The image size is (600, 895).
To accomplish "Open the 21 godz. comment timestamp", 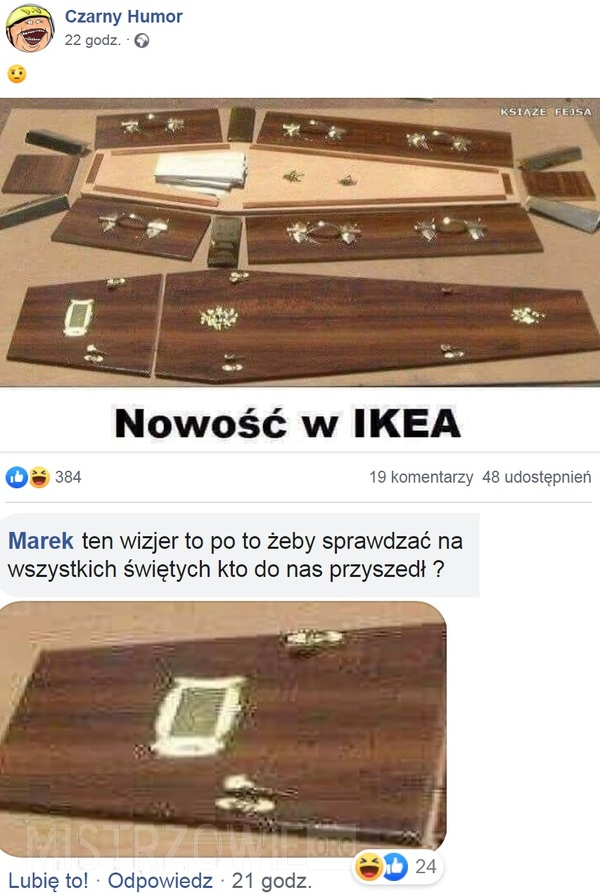I will [x=272, y=880].
